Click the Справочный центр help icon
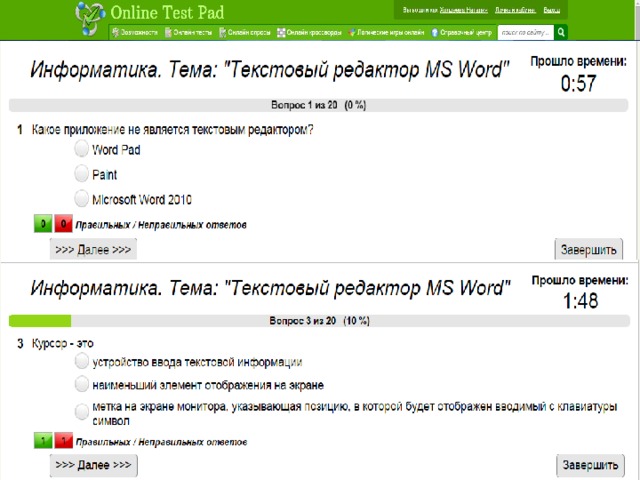The width and height of the screenshot is (640, 480). 435,32
